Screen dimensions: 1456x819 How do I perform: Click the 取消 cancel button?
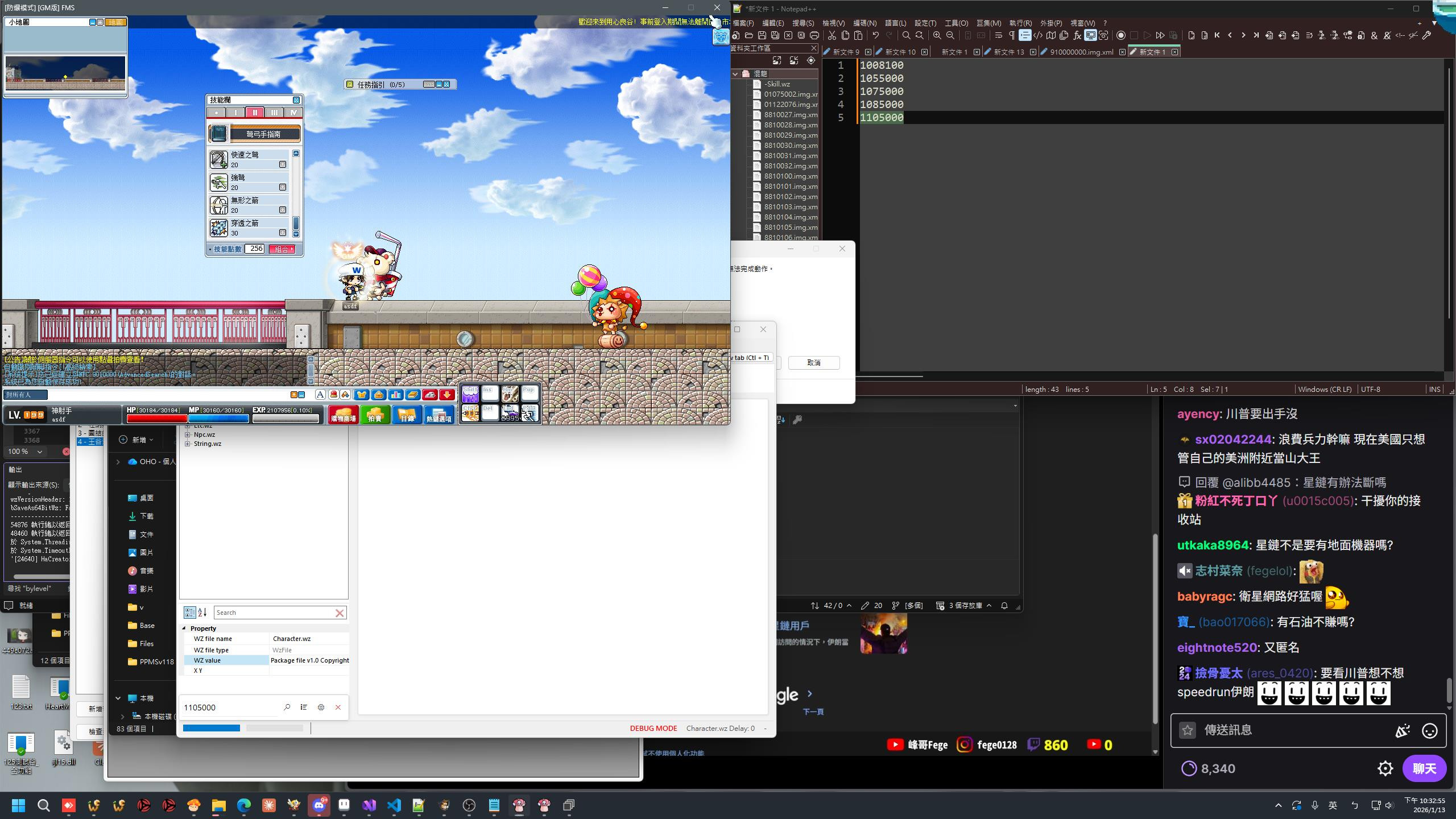tap(813, 363)
